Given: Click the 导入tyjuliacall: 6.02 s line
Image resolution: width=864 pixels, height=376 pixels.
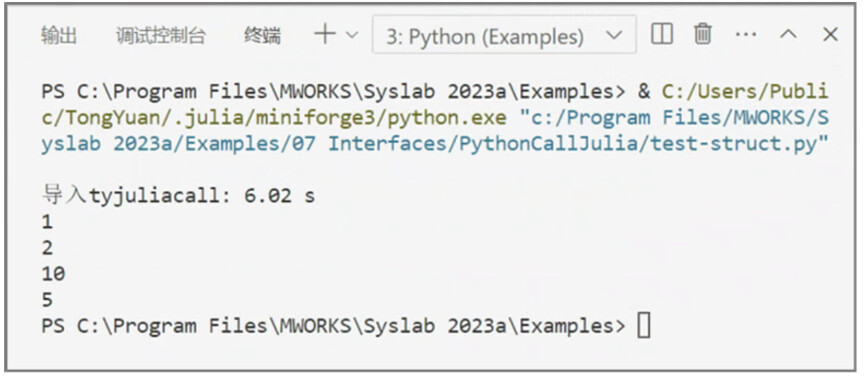Looking at the screenshot, I should tap(178, 195).
